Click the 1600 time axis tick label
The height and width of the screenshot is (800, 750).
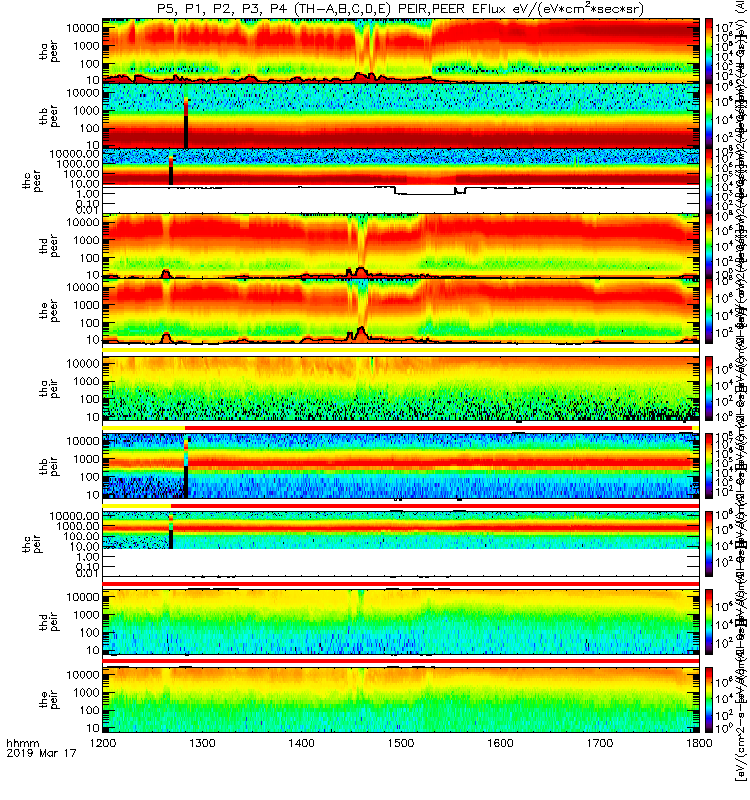point(500,743)
